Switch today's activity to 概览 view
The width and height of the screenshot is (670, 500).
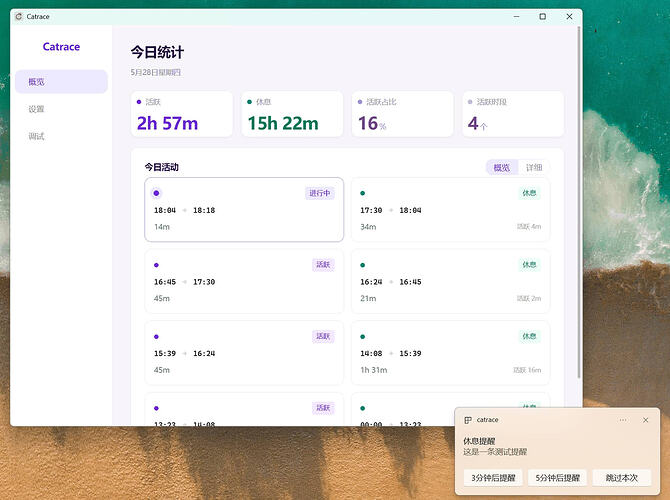tap(502, 168)
